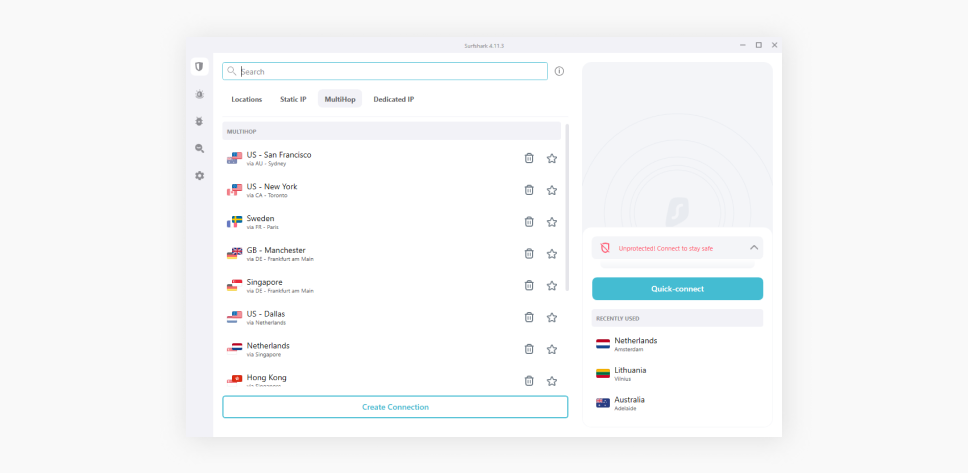
Task: Click the Australia flag in Recently Used
Action: tap(603, 403)
